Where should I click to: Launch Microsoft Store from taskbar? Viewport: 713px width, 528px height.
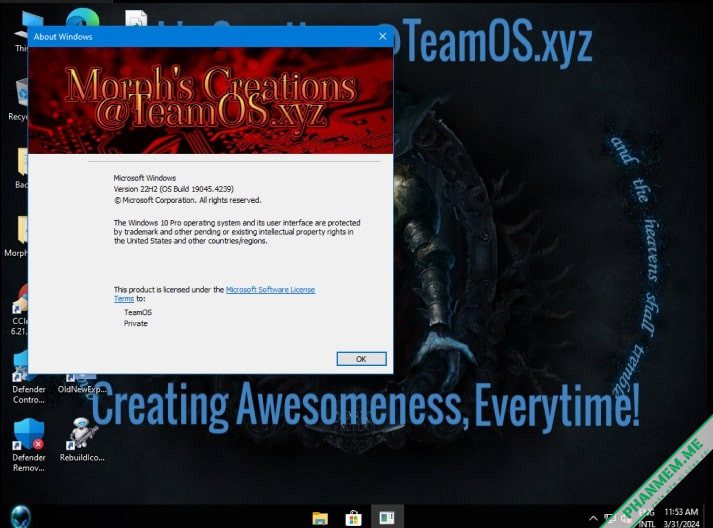353,518
